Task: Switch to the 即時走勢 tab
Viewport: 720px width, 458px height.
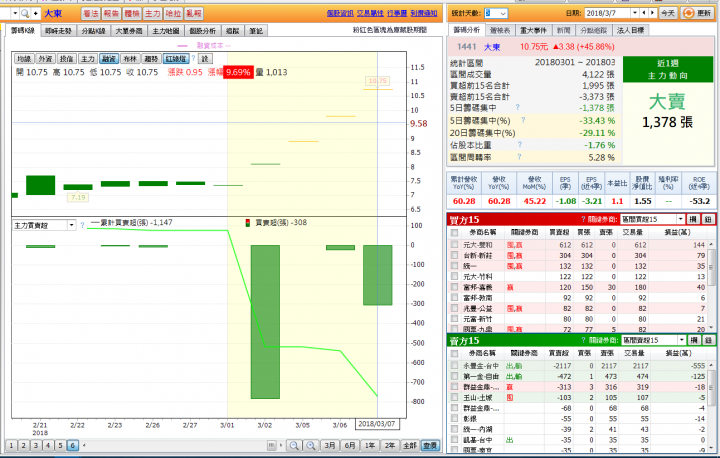Action: 58,31
